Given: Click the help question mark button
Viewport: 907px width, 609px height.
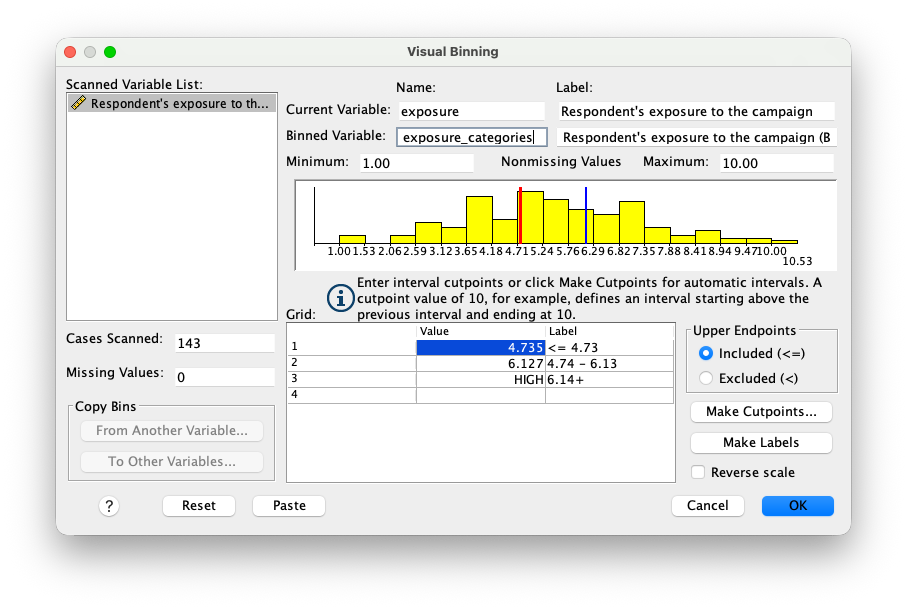Looking at the screenshot, I should point(109,506).
